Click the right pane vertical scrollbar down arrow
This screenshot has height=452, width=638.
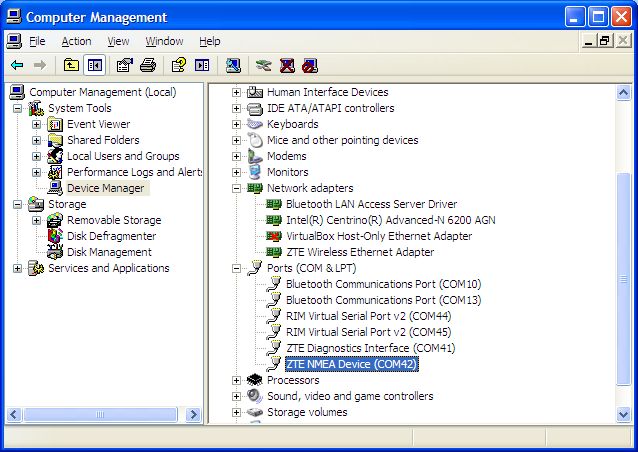click(625, 415)
